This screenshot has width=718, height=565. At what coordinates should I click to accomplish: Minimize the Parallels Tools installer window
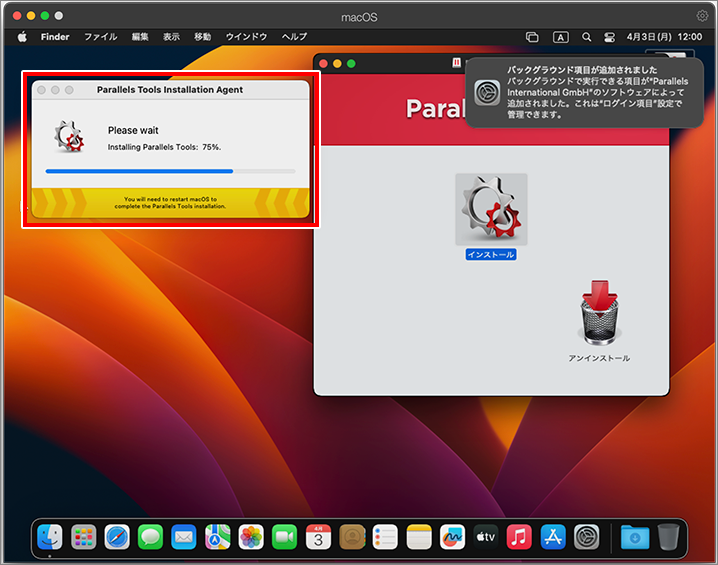(337, 64)
